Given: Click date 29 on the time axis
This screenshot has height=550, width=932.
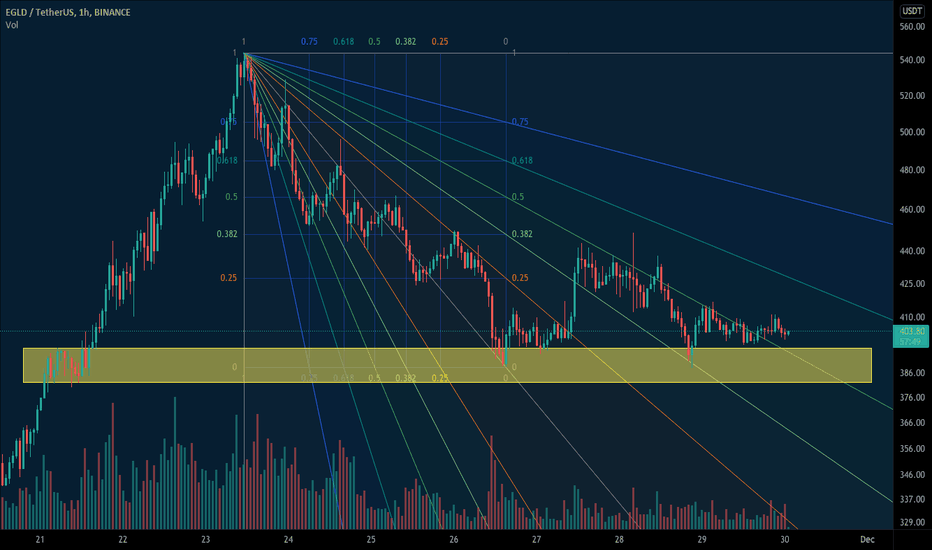Looking at the screenshot, I should point(702,540).
